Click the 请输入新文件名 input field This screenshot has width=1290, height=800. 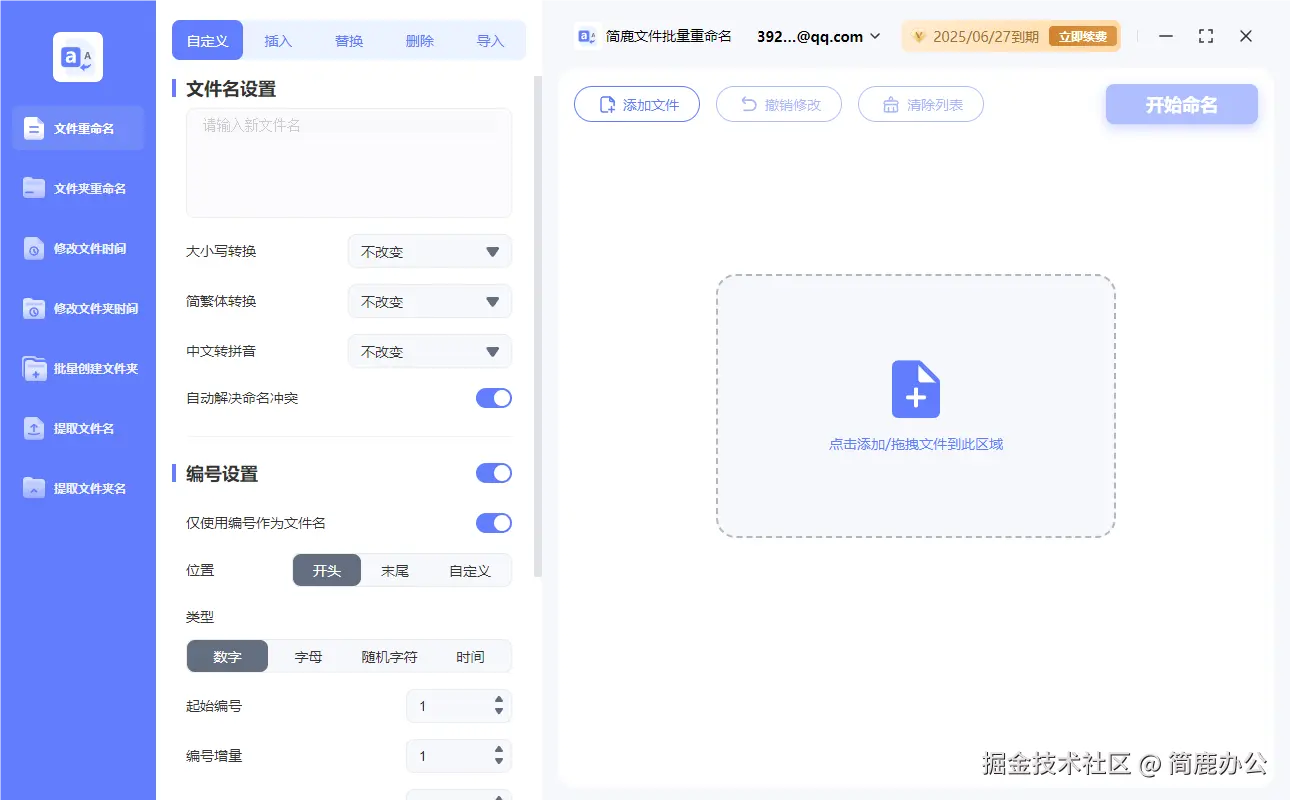click(348, 160)
